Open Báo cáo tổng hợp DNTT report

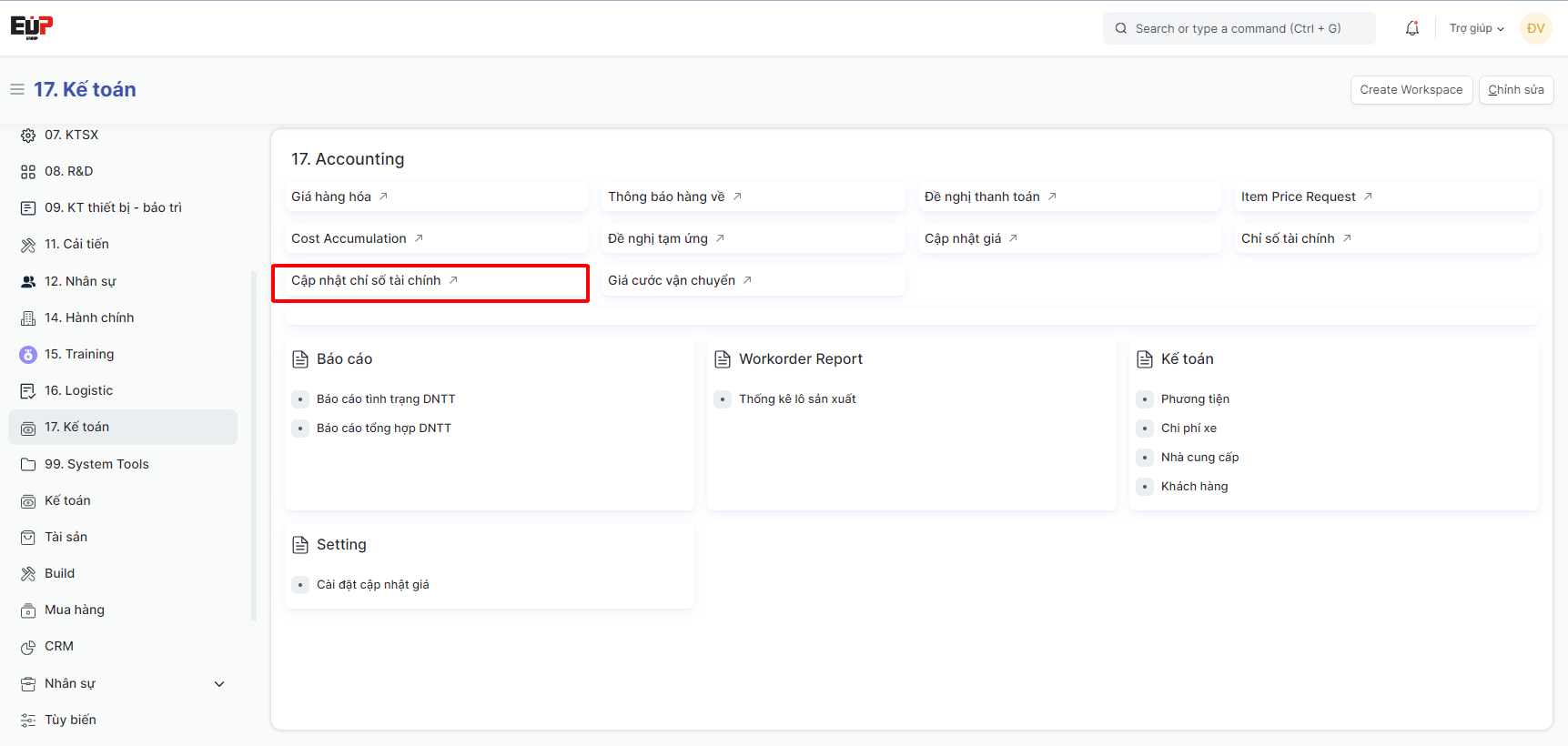383,428
